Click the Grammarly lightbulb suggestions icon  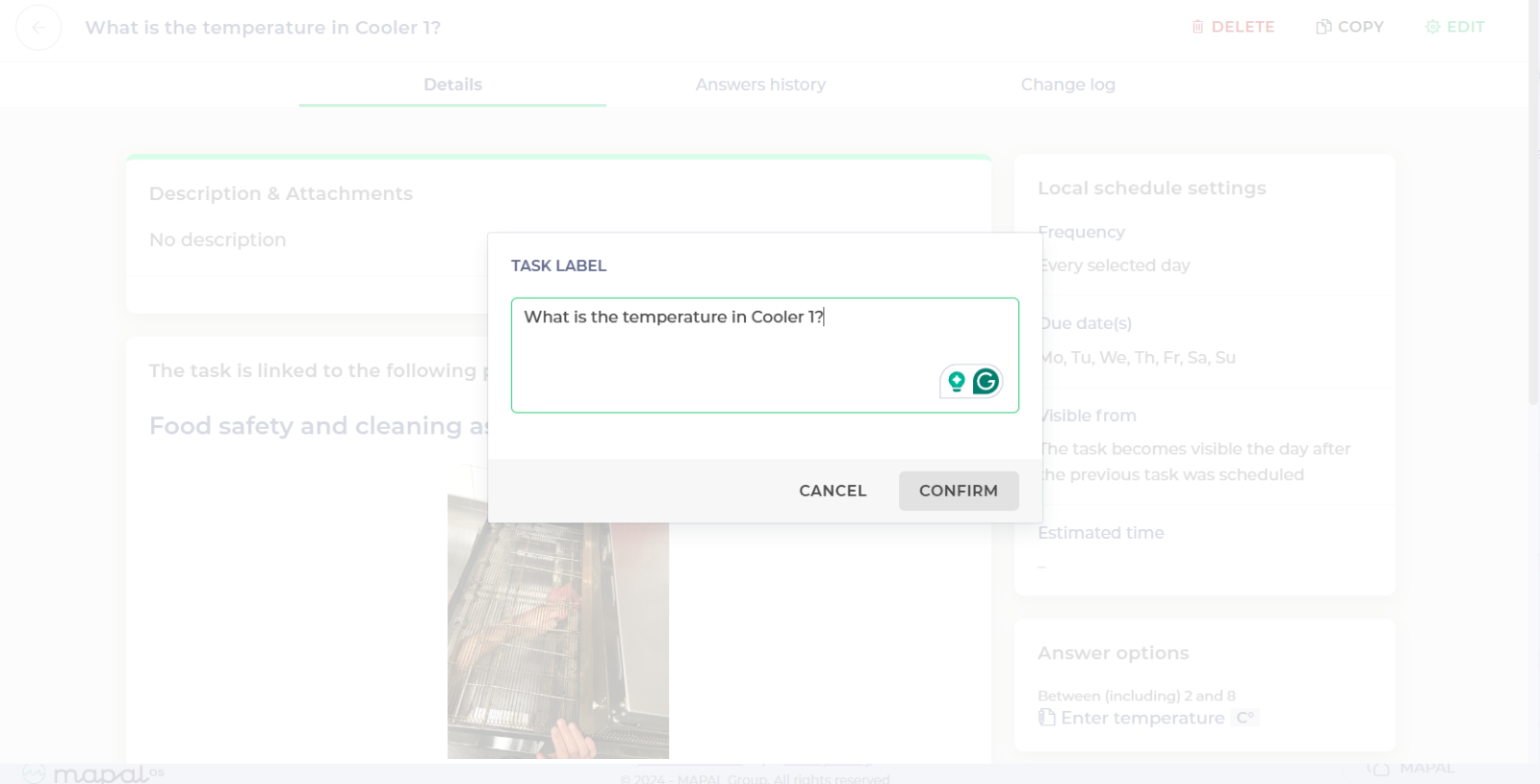[x=956, y=382]
